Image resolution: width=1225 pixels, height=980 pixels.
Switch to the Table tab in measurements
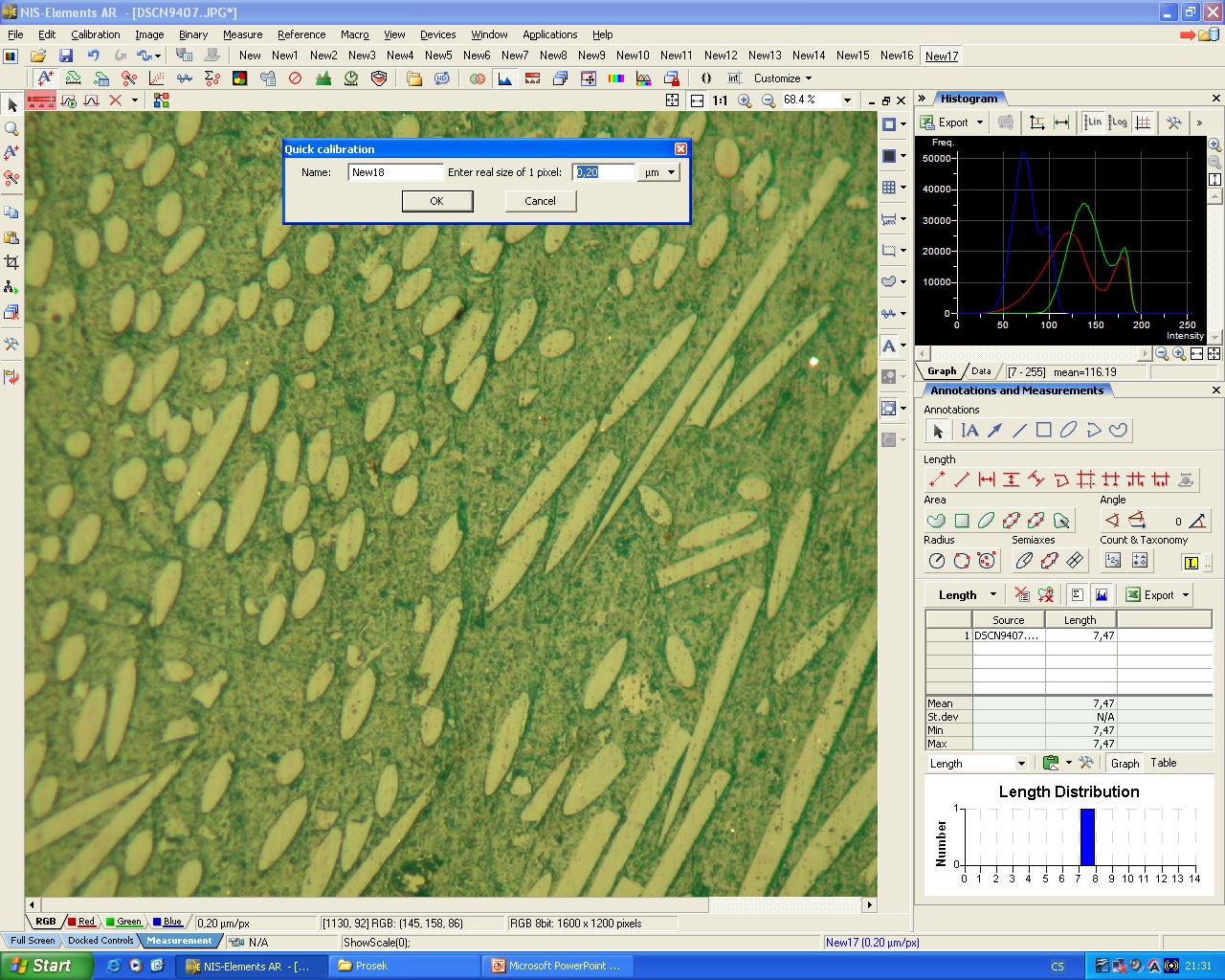[1164, 763]
